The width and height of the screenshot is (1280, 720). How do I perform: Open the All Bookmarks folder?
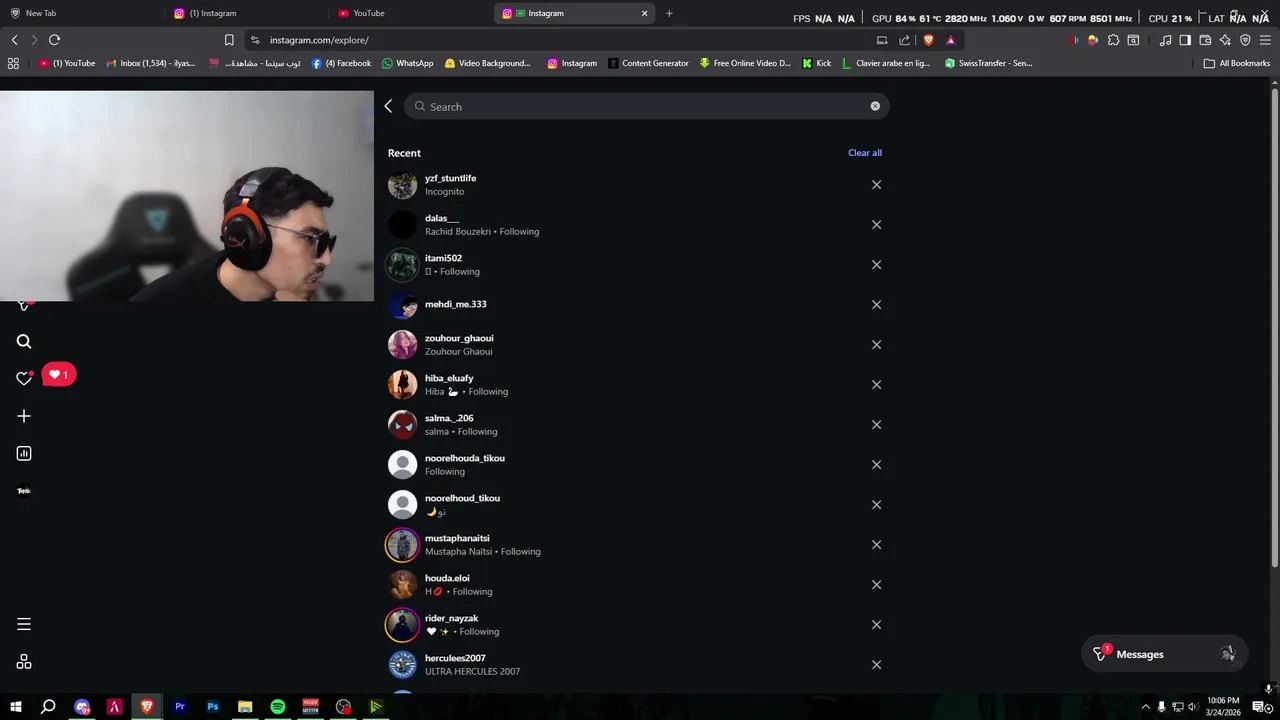[1237, 63]
